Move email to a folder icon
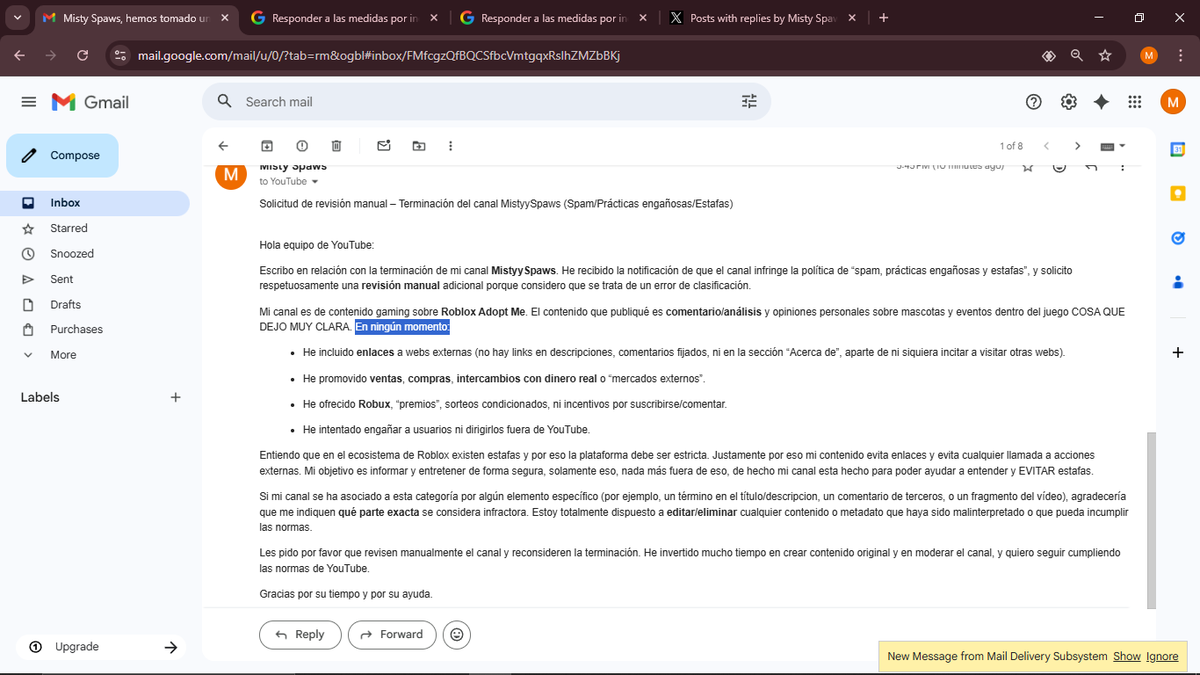Screen dimensions: 1200x675 tap(418, 146)
